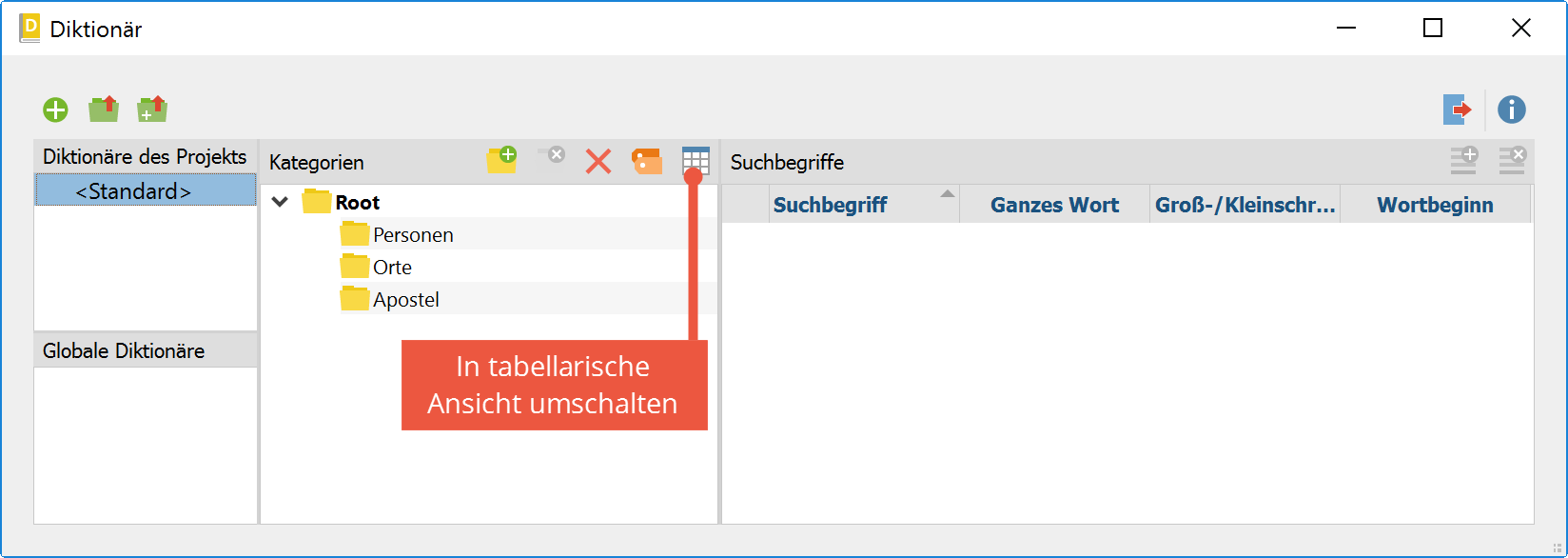
Task: Click the Diktionär app icon in title bar
Action: click(29, 29)
